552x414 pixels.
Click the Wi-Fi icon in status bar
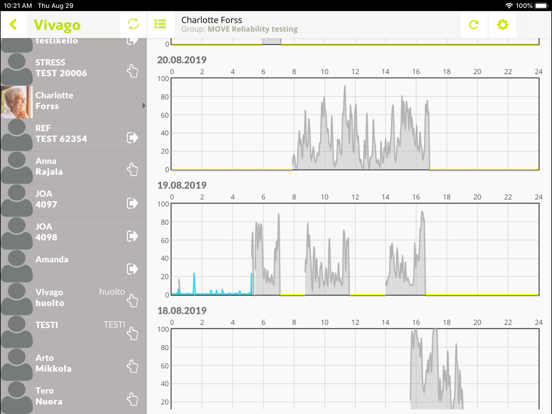click(x=509, y=6)
